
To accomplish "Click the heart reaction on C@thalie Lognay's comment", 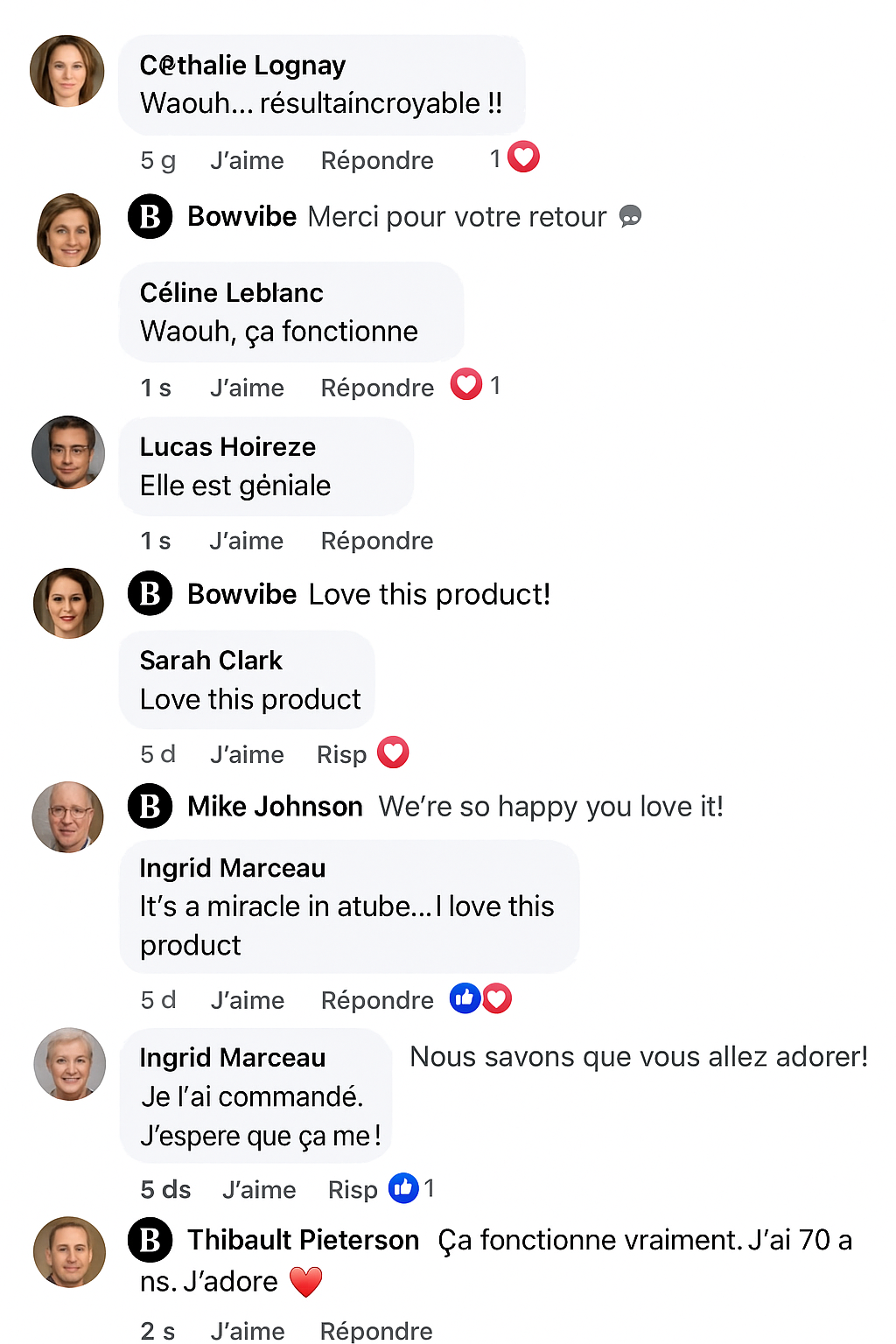I will click(523, 157).
